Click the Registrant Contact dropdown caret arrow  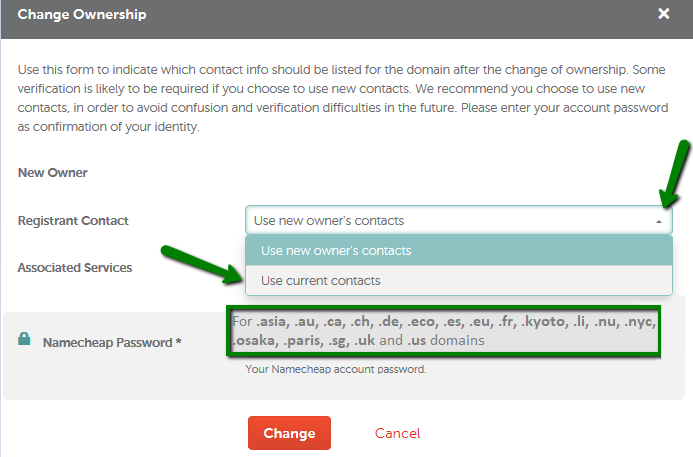coord(659,221)
